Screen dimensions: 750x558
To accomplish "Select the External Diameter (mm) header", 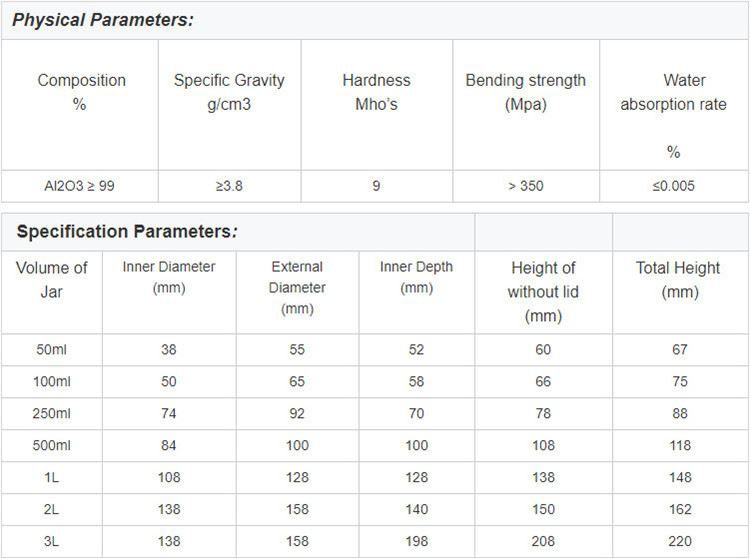I will [297, 287].
